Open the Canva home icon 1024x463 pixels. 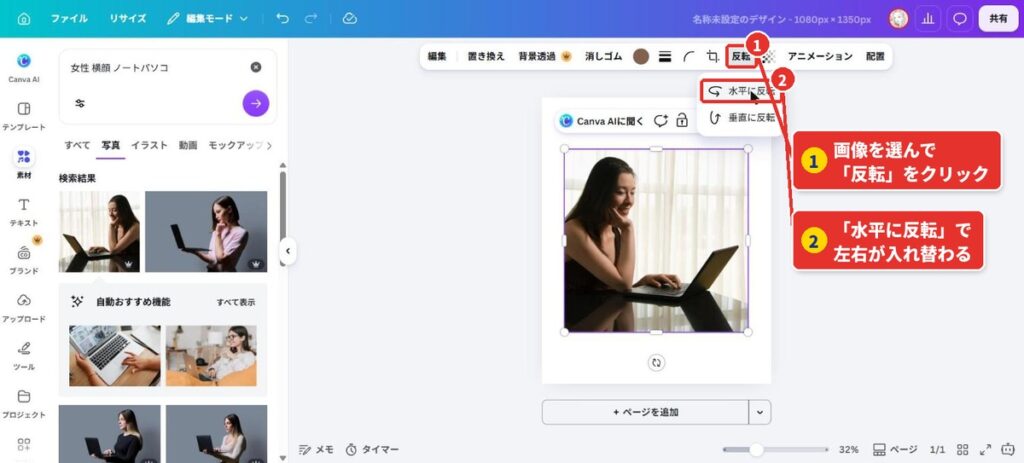(x=24, y=19)
